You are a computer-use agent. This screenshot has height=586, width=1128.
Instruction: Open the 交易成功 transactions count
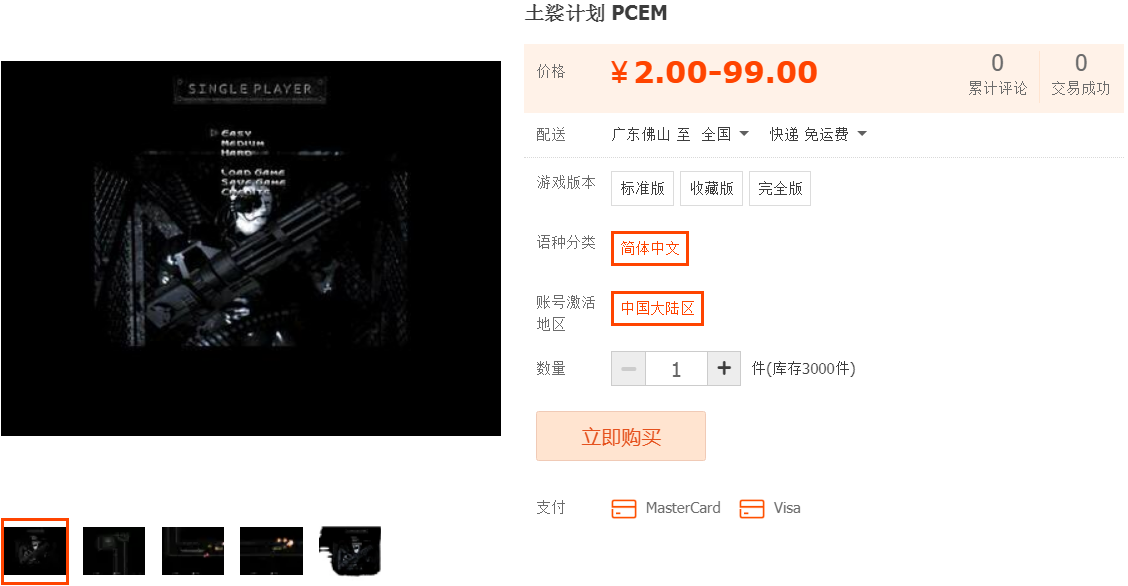click(x=1081, y=75)
